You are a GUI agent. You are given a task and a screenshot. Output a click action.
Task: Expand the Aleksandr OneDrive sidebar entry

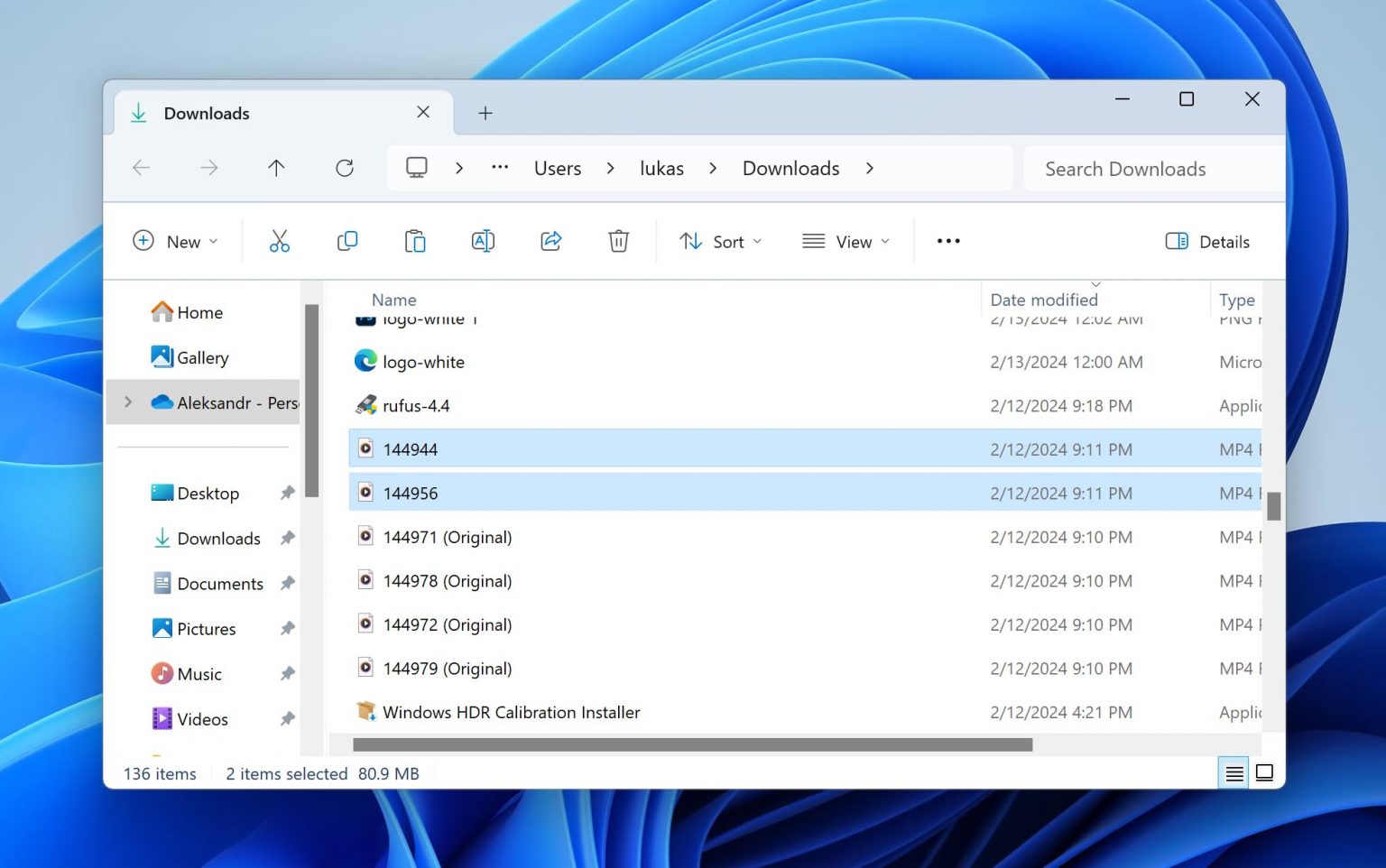128,402
